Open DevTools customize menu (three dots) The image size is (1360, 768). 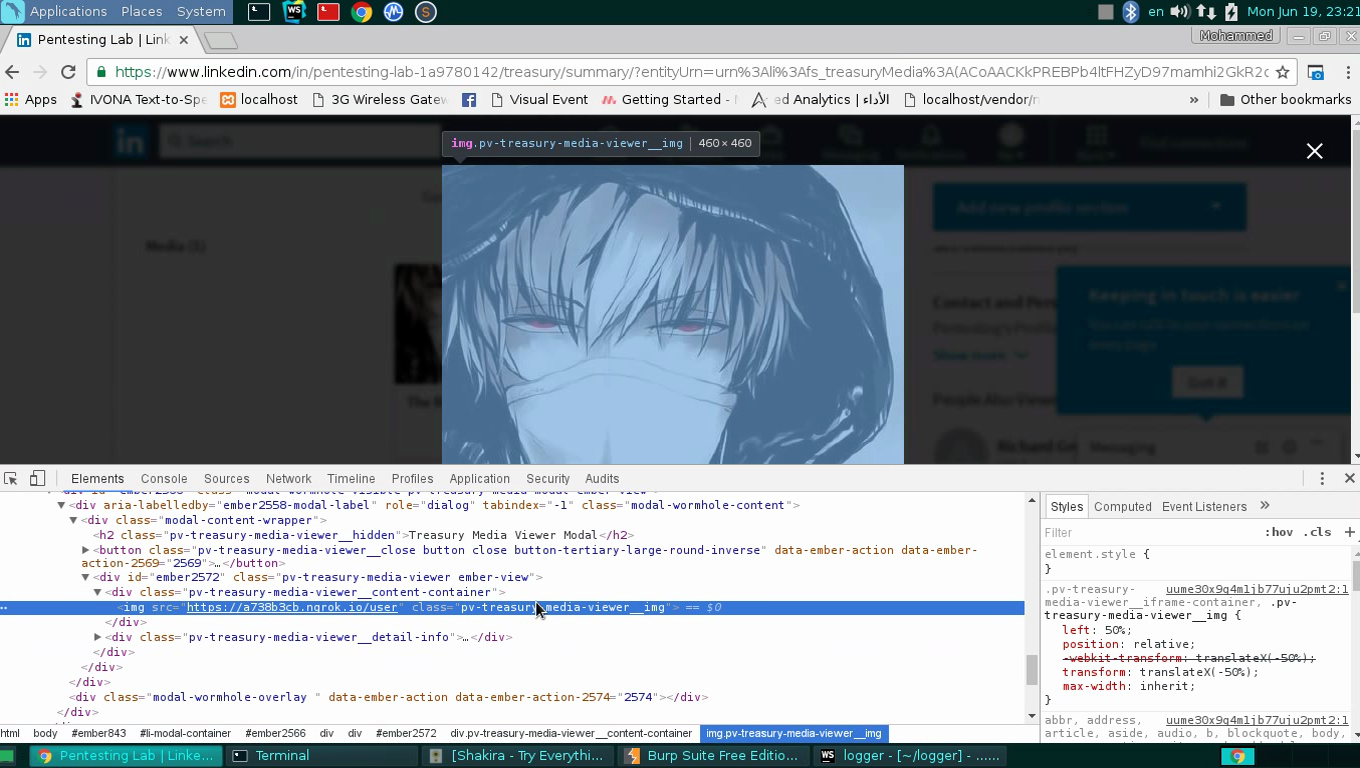pos(1322,478)
